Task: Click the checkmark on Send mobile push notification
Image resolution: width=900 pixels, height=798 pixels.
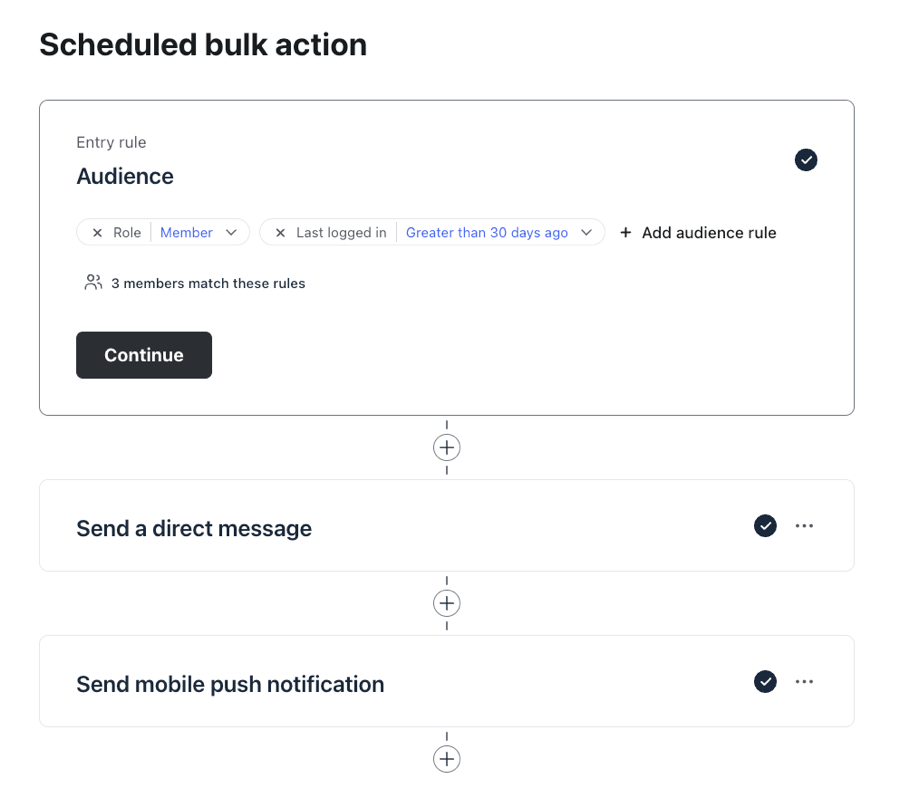Action: tap(765, 682)
